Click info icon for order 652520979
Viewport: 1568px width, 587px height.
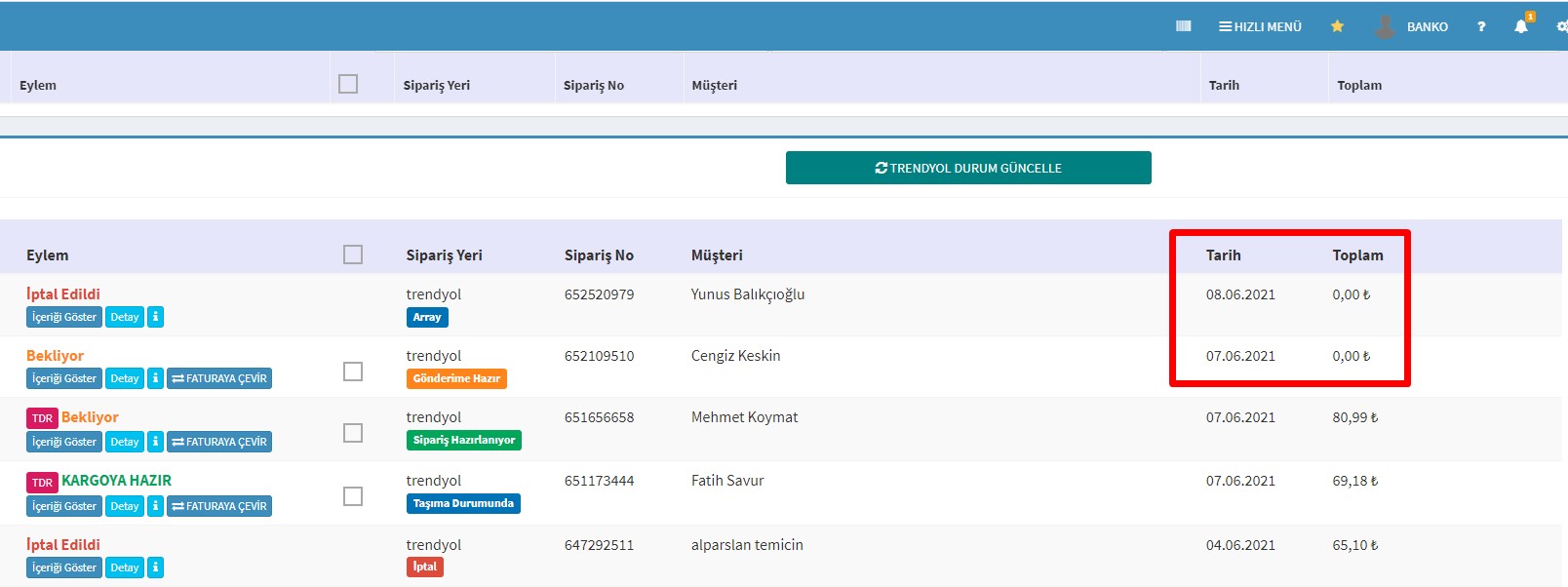155,317
